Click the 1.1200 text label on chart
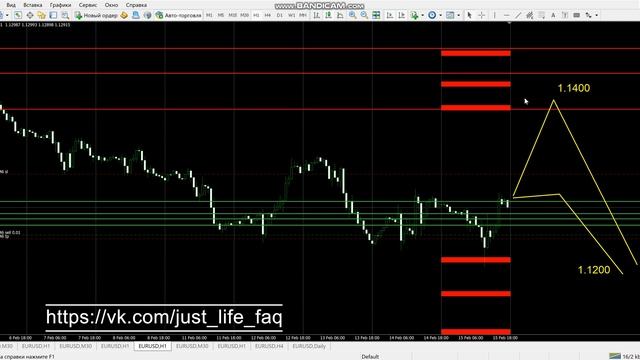The width and height of the screenshot is (640, 360). pos(594,269)
